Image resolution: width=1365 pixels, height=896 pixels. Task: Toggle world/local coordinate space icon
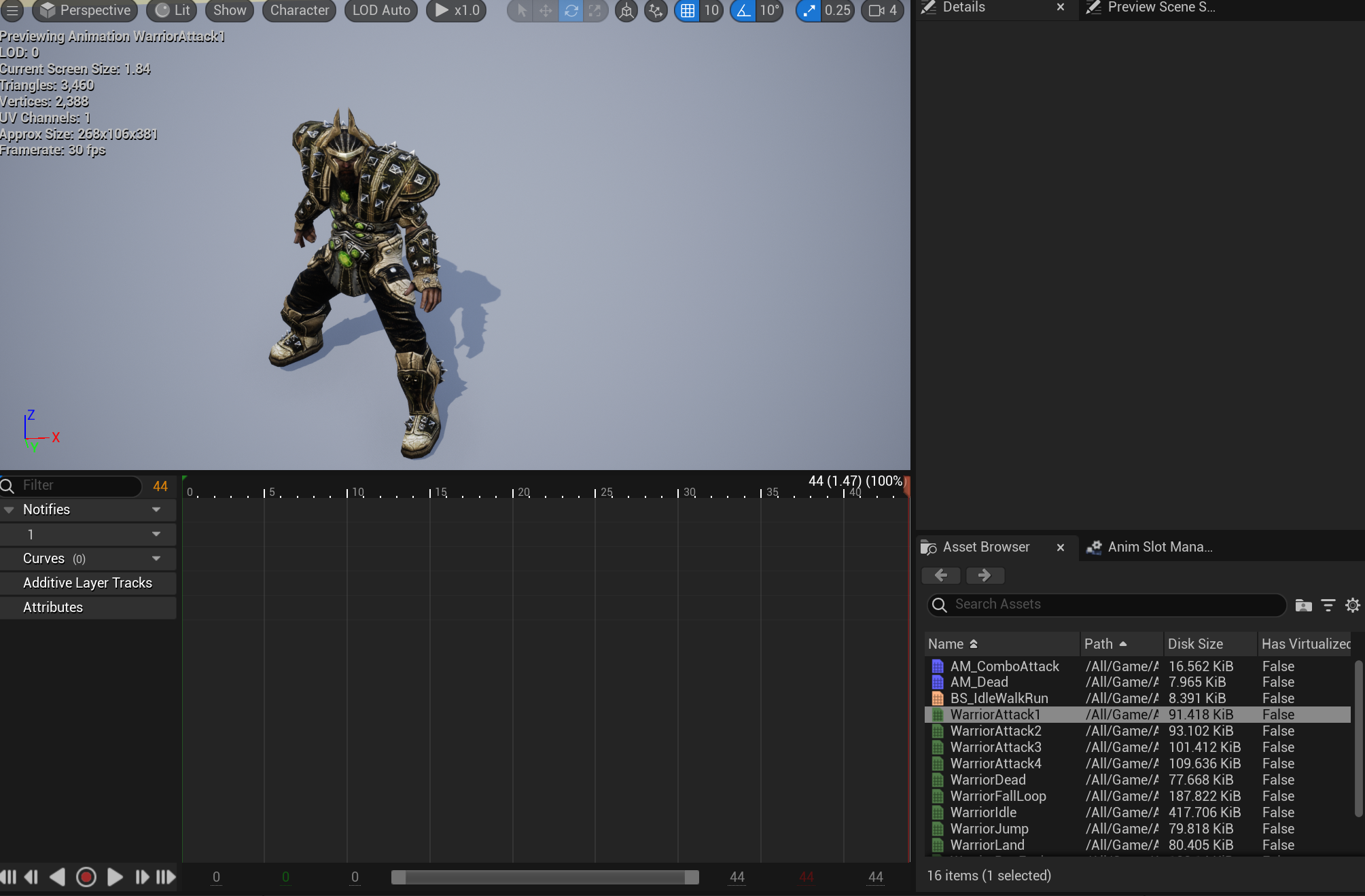click(626, 11)
